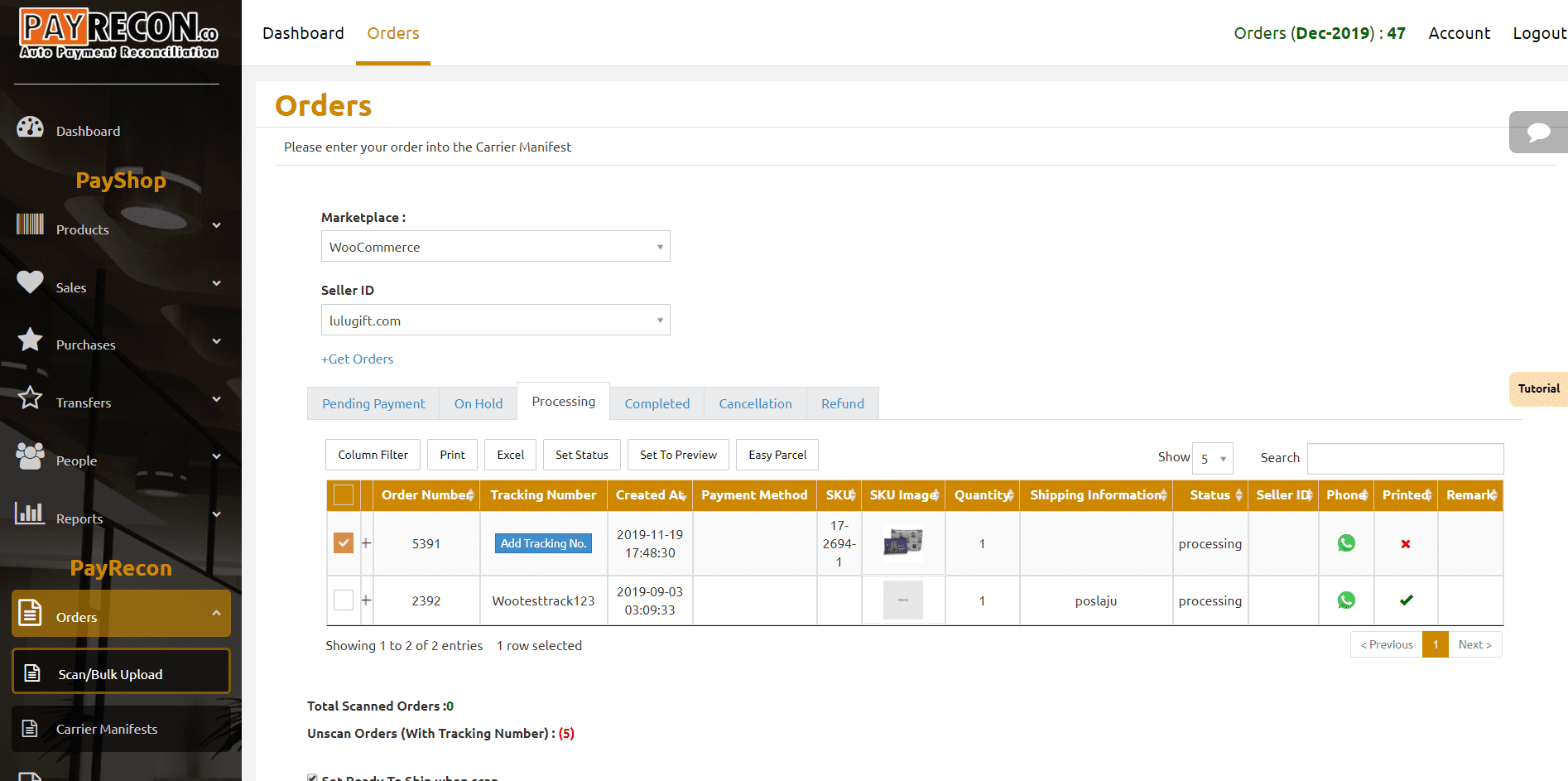Click the Carrier Manifests document icon

30,728
